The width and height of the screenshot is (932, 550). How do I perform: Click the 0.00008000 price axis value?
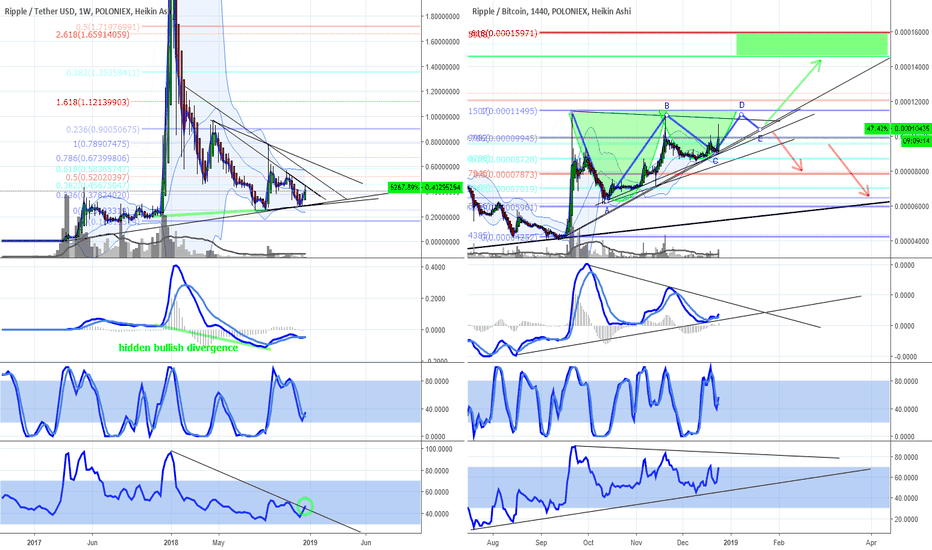tap(911, 172)
